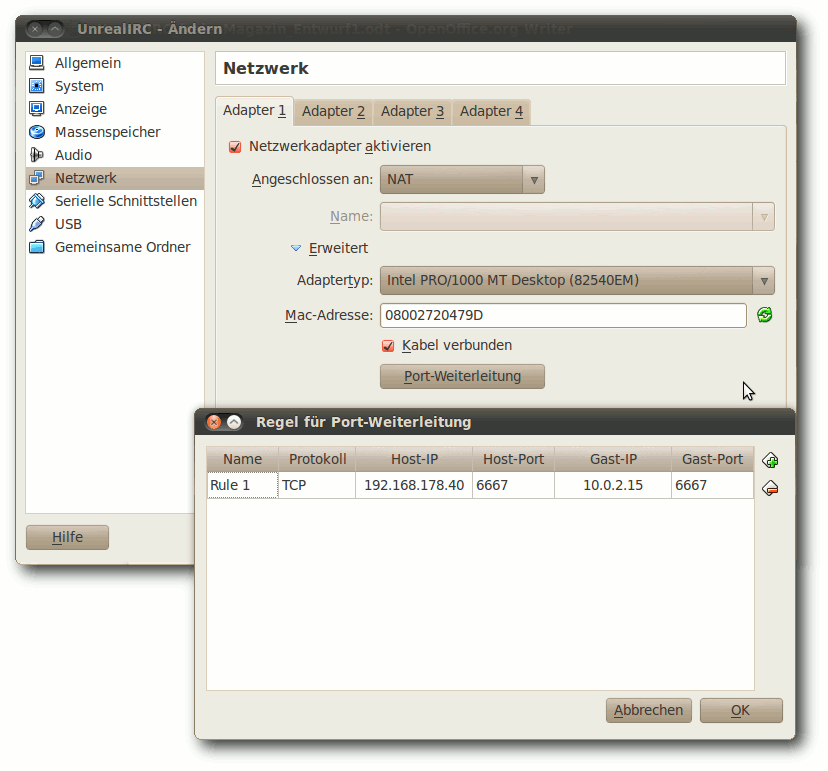The image size is (828, 771).
Task: Click Abbrechen in port forwarding dialog
Action: coord(648,710)
